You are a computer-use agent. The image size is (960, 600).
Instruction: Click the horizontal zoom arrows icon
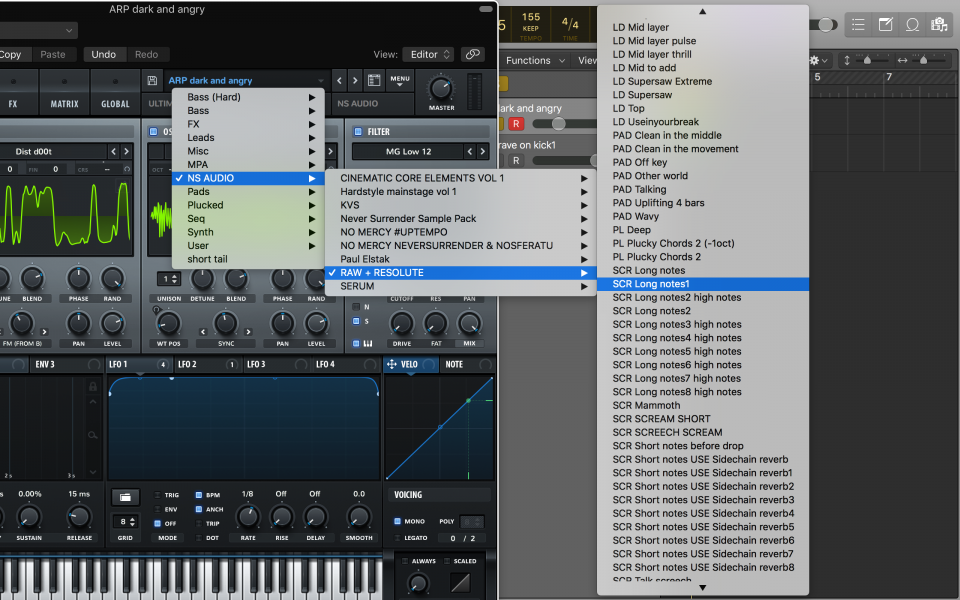[902, 60]
